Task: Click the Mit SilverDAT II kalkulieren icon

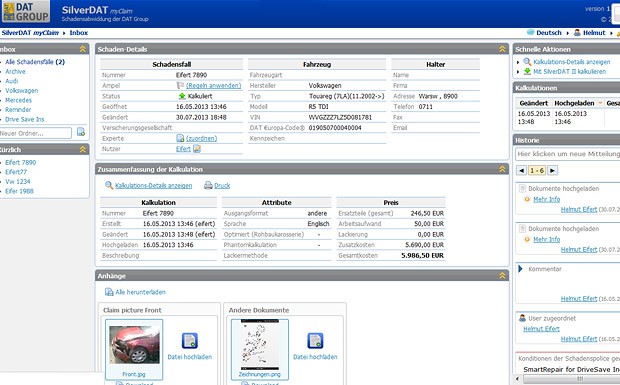Action: pyautogui.click(x=527, y=72)
